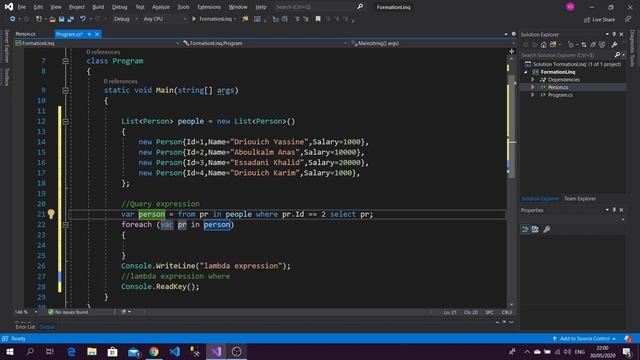
Task: Click the Open File folder icon
Action: click(52, 19)
